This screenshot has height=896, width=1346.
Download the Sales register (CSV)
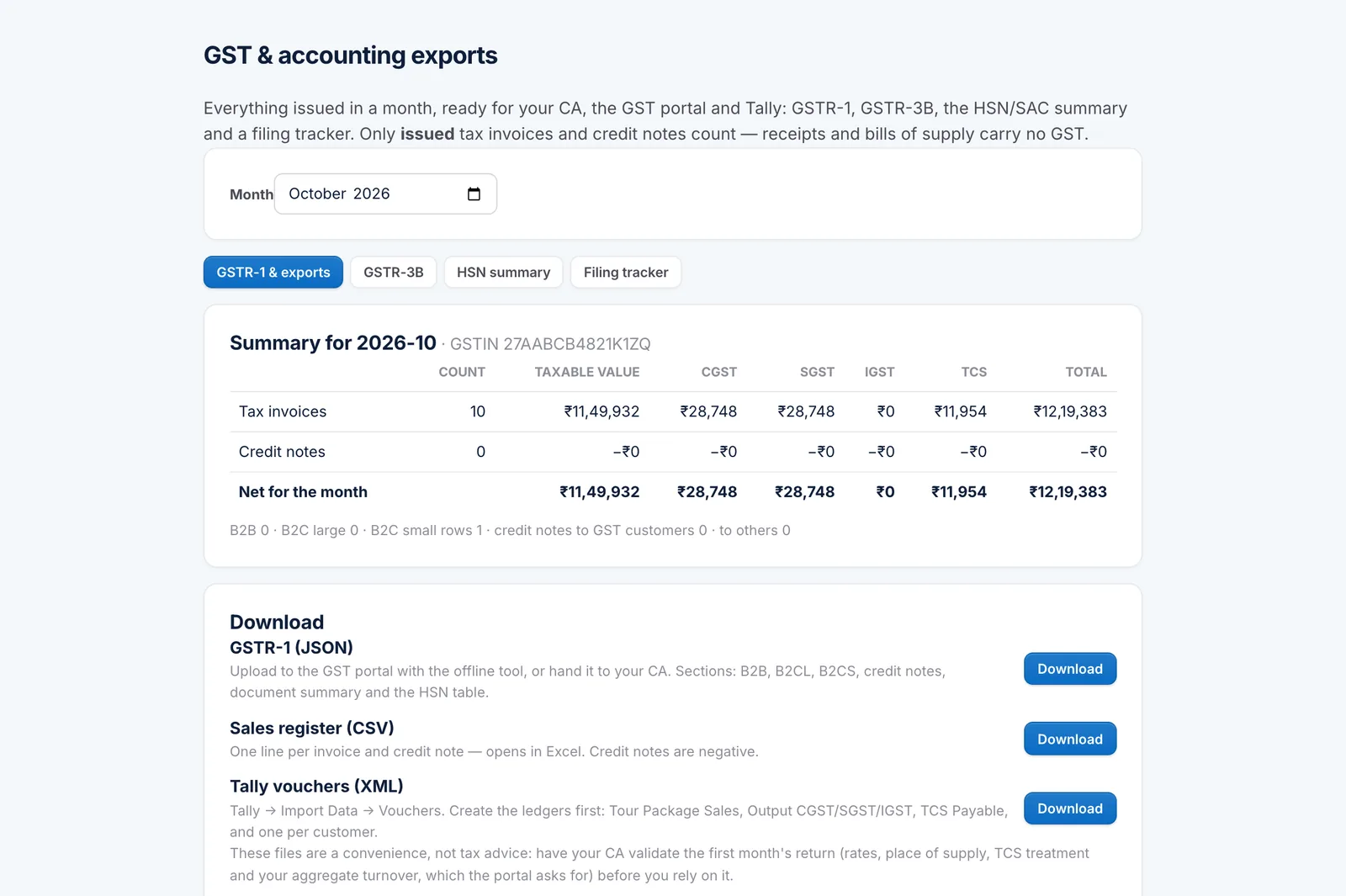1070,739
